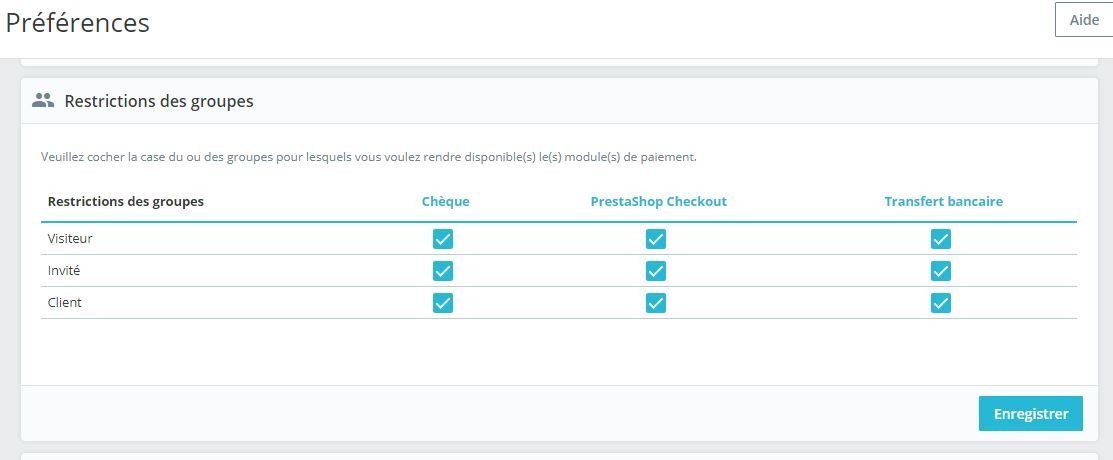
Task: Click the Visiteur row label
Action: (70, 239)
